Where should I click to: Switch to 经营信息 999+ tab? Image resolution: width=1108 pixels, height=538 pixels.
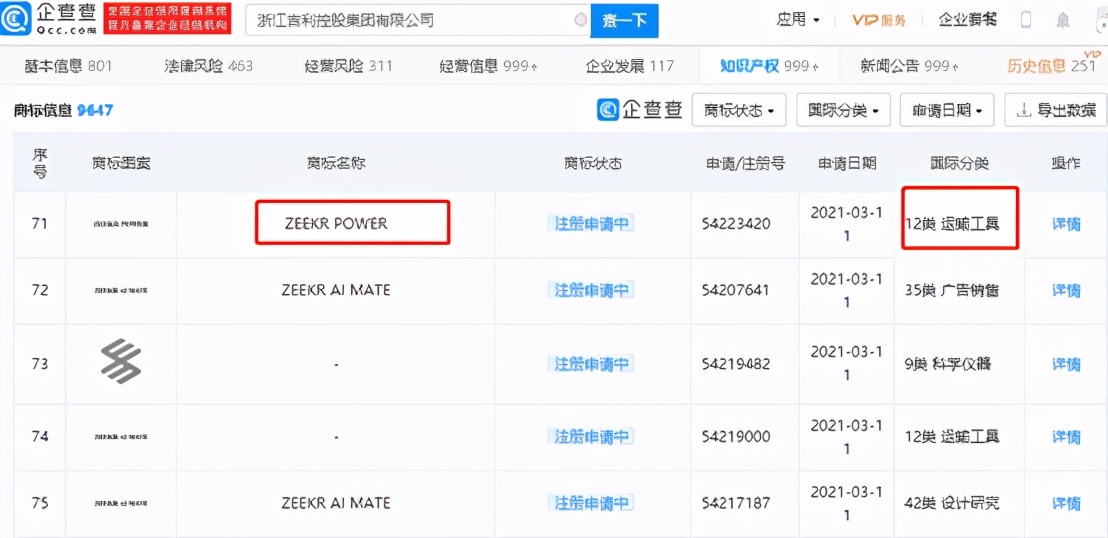coord(488,66)
